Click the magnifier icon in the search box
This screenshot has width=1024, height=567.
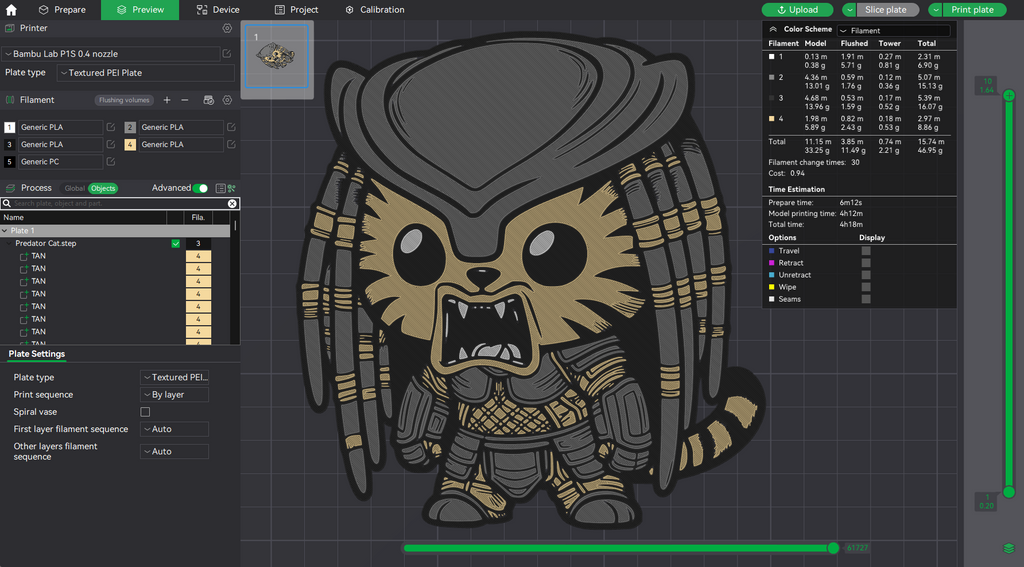tap(7, 204)
